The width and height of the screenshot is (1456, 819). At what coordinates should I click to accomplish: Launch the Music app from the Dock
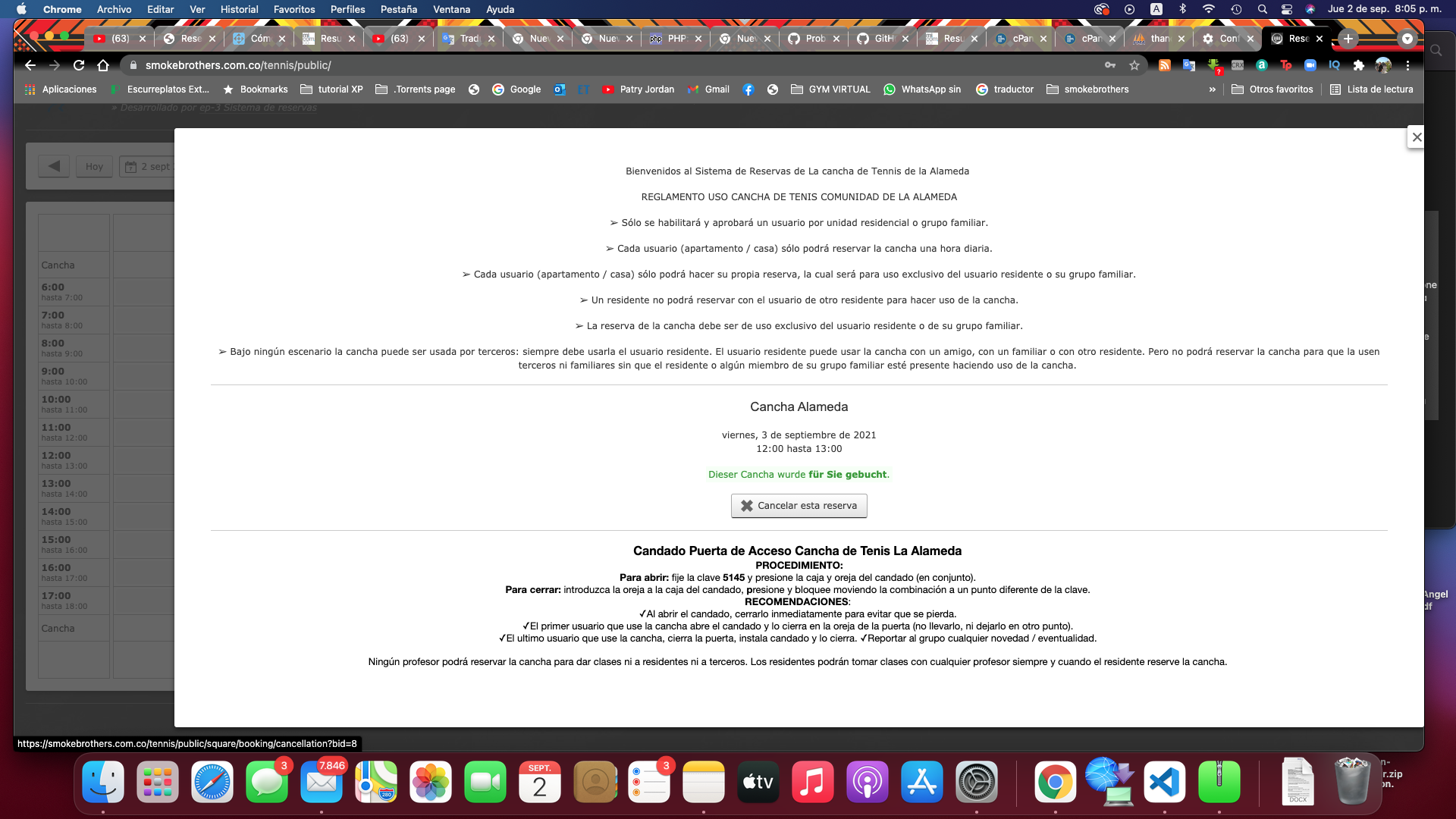(x=813, y=782)
